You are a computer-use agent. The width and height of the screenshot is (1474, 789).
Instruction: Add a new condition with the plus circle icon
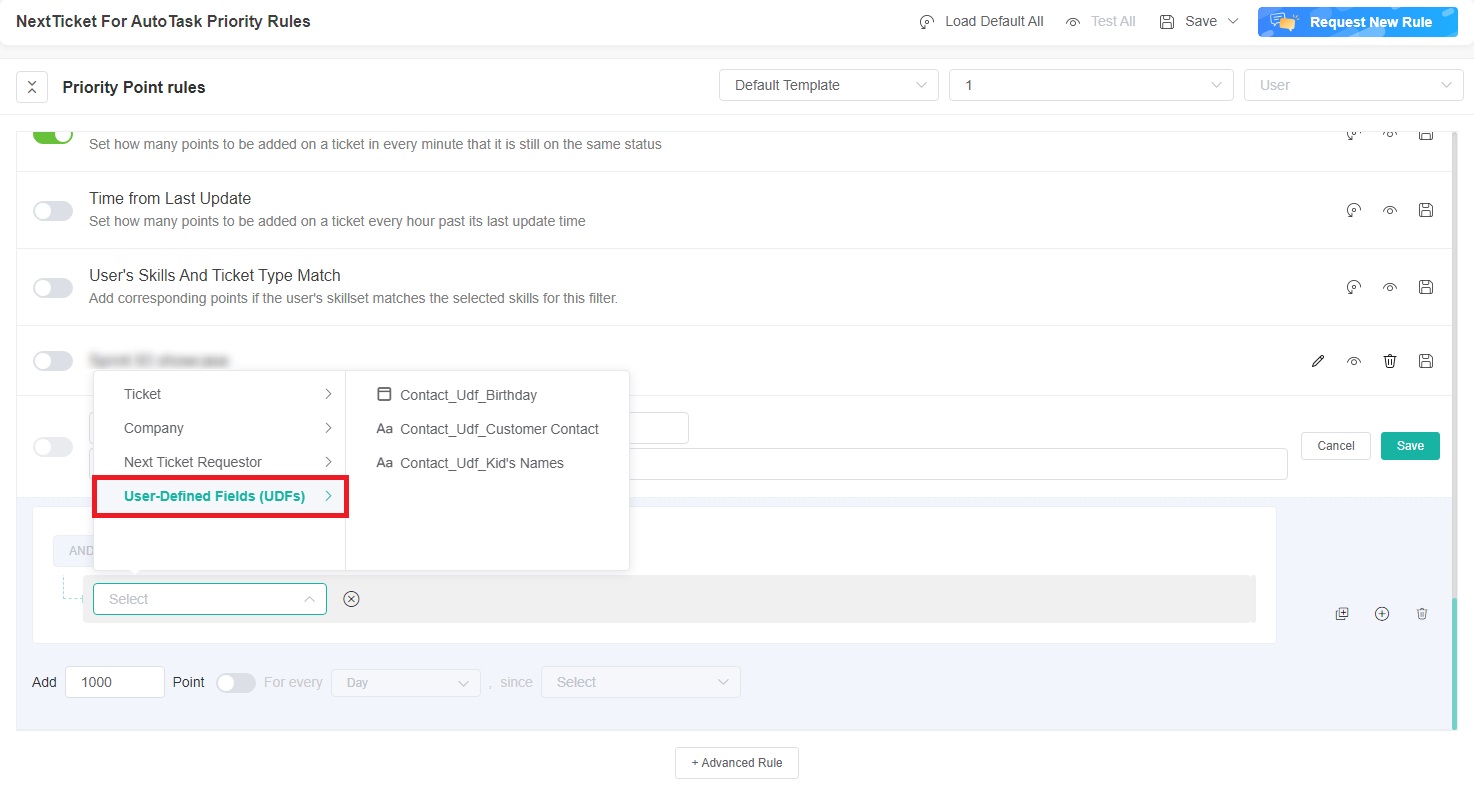(1382, 613)
